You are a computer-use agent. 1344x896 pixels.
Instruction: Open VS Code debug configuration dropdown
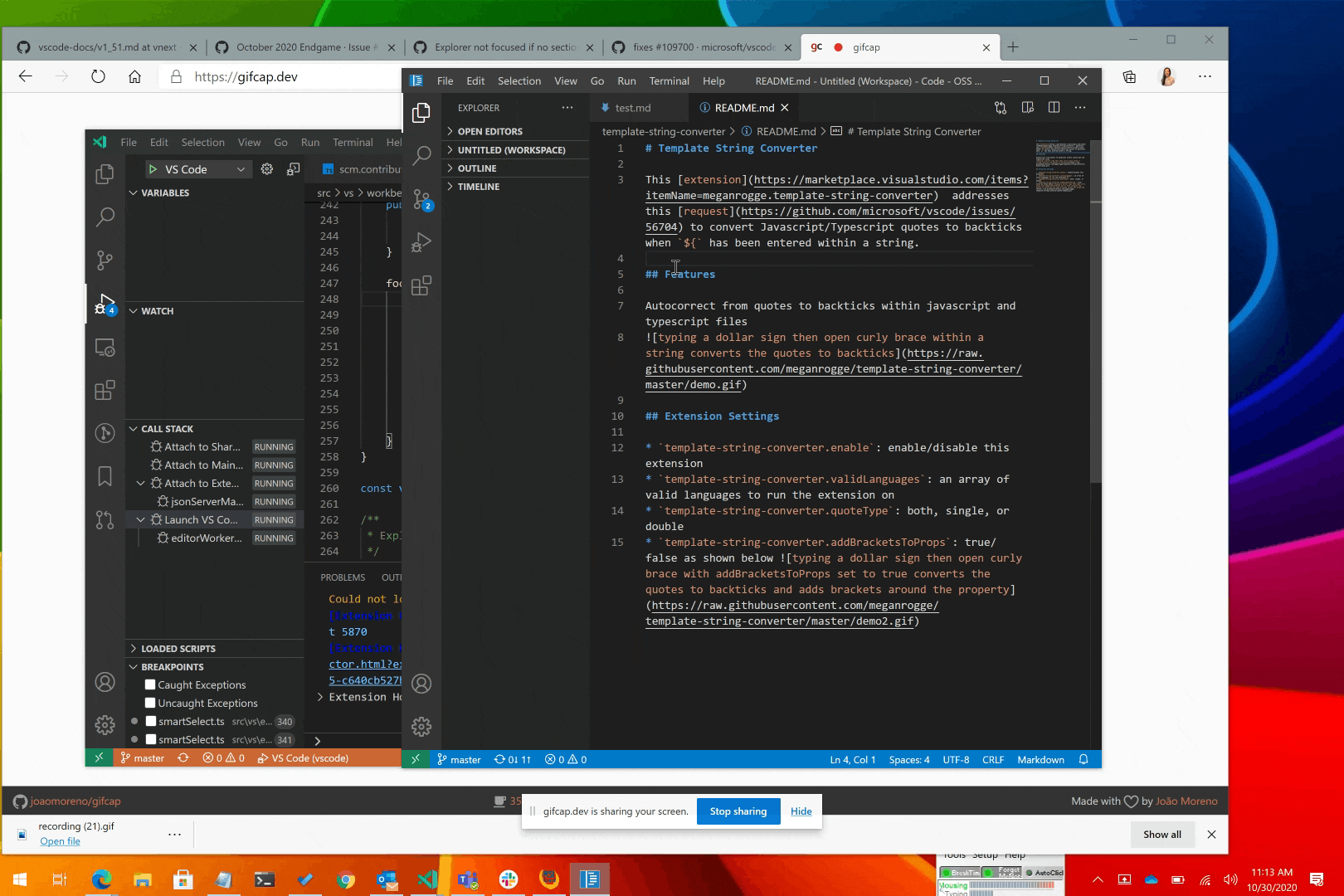[205, 169]
